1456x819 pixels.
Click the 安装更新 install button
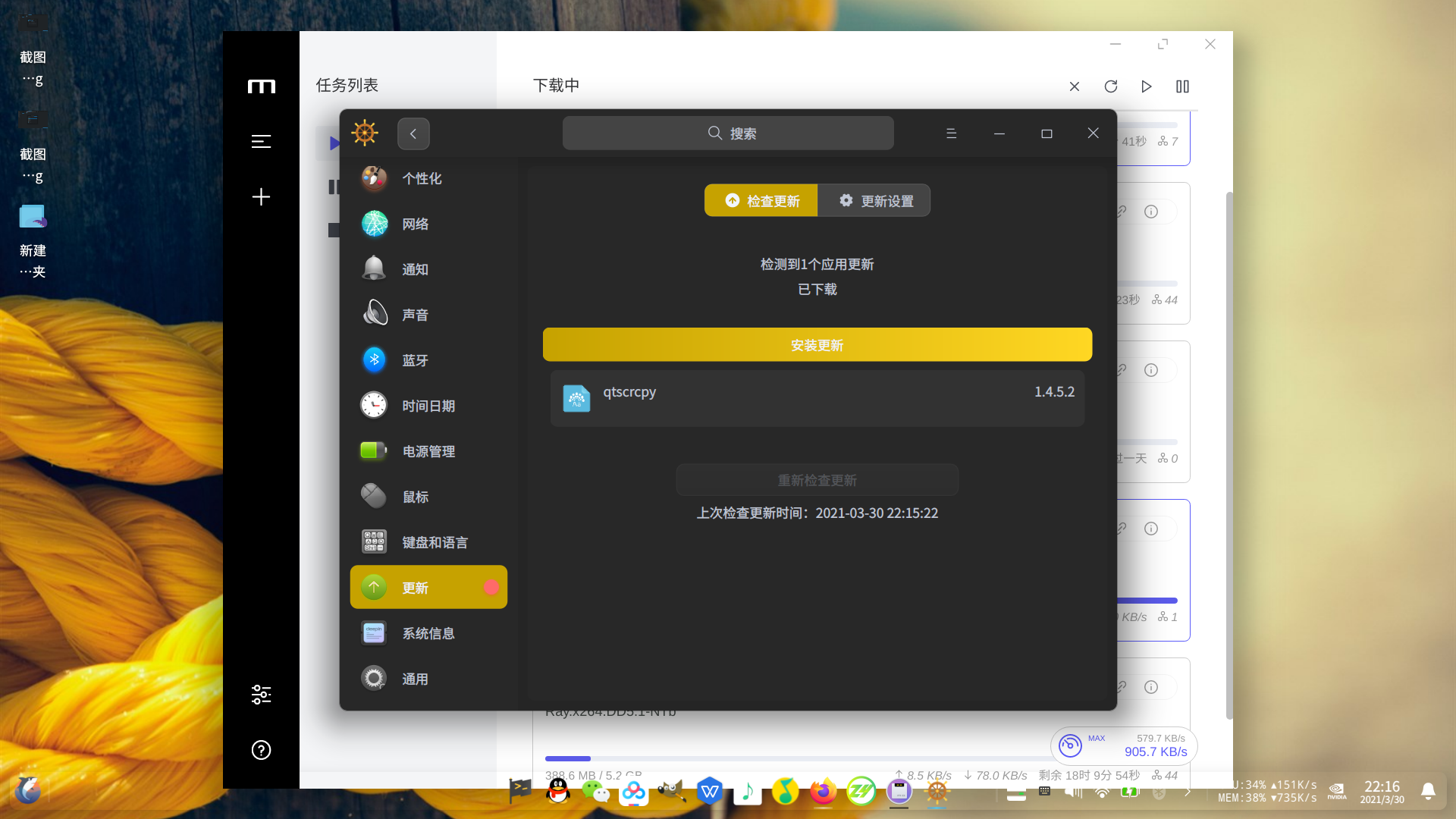[x=817, y=345]
